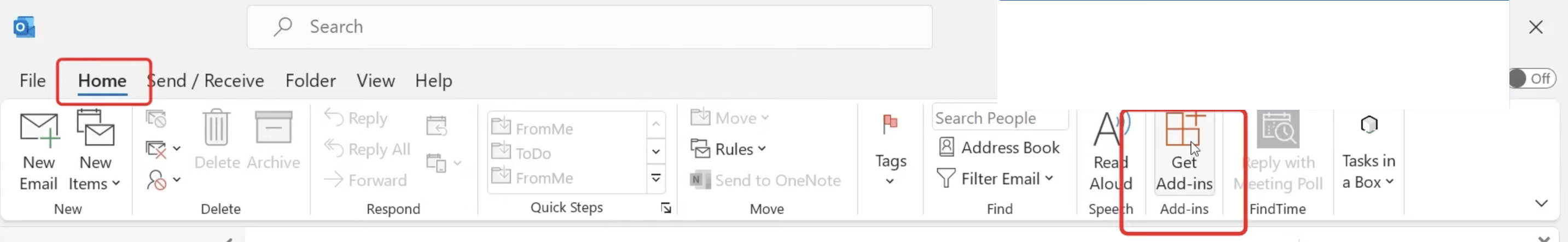Click the Archive box icon
The height and width of the screenshot is (242, 1568).
tap(274, 128)
